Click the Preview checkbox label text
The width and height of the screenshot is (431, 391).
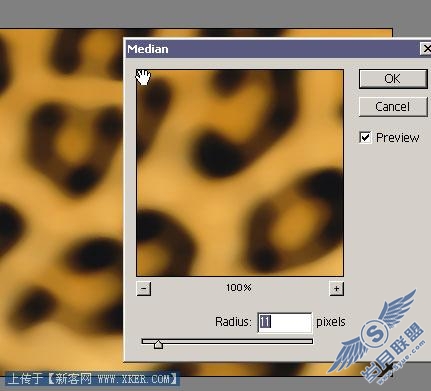point(397,138)
